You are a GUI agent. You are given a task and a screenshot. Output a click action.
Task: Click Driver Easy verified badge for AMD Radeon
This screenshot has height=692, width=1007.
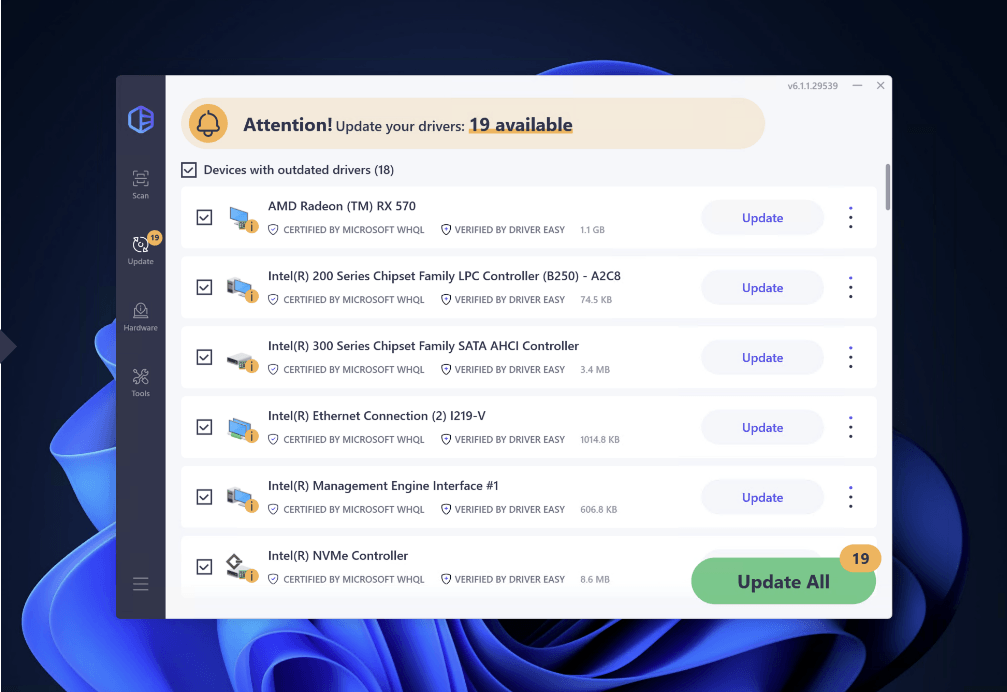coord(503,230)
